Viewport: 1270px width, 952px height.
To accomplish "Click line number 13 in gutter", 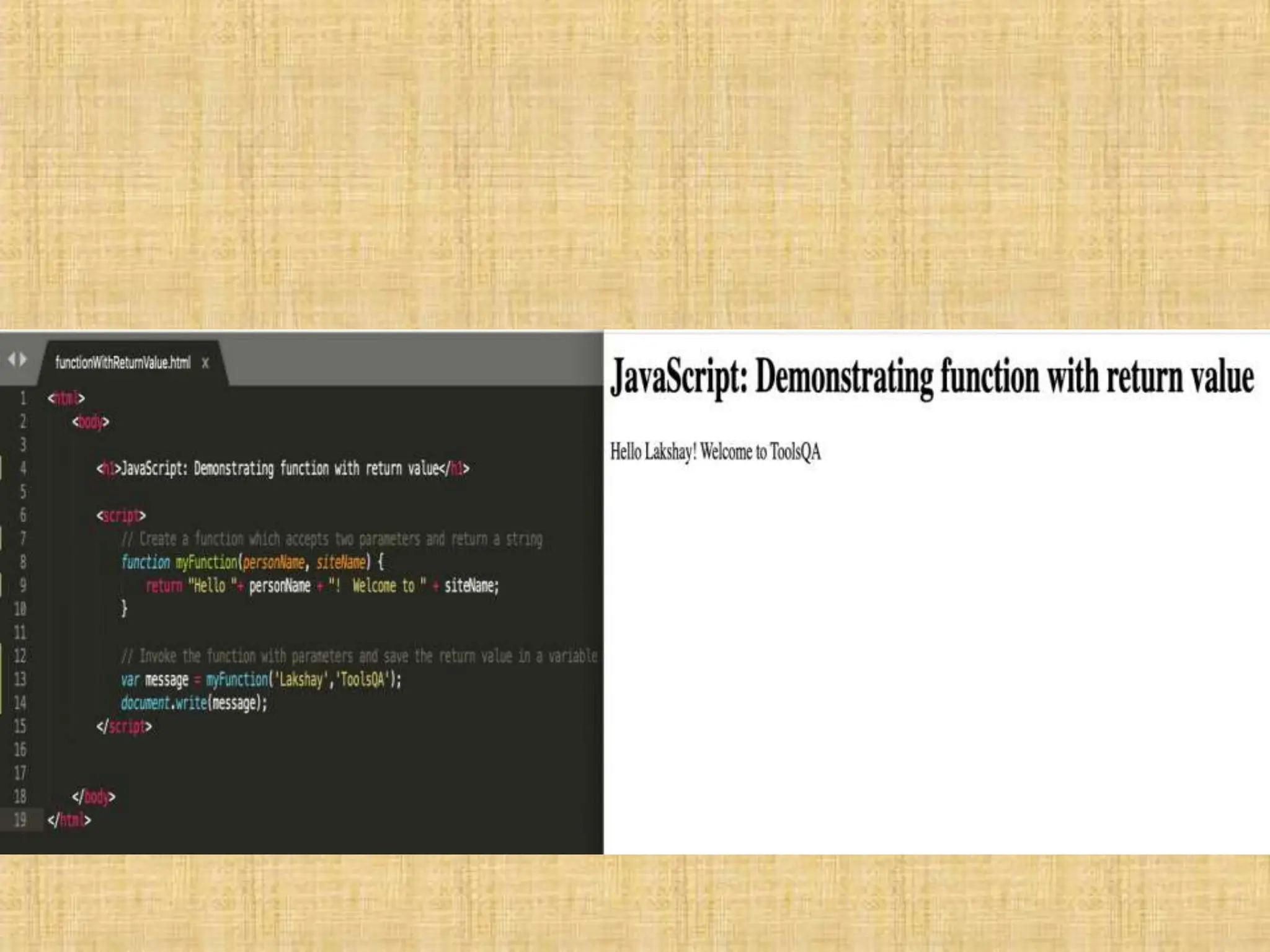I will click(20, 679).
